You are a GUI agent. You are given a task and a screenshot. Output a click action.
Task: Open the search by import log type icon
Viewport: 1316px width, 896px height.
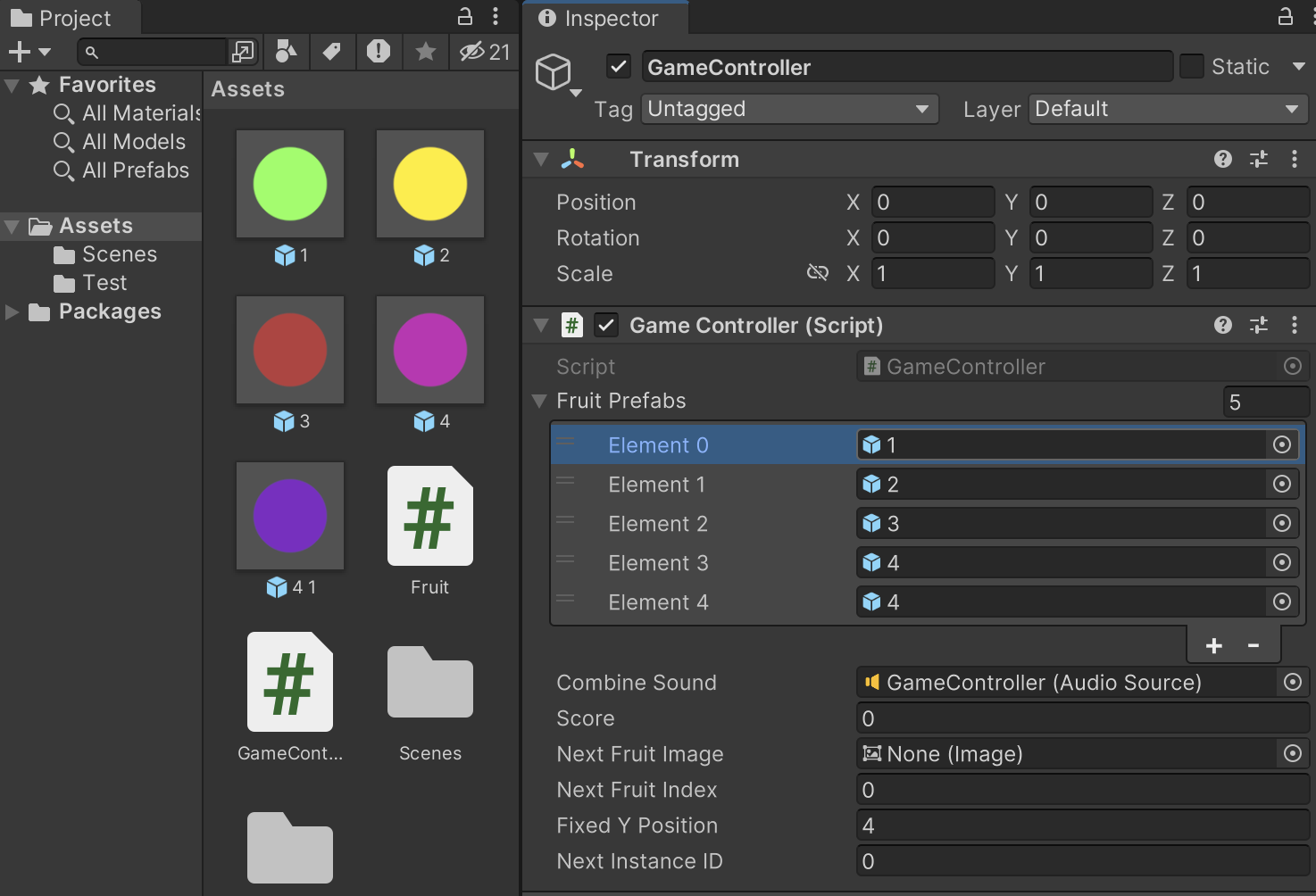tap(379, 52)
